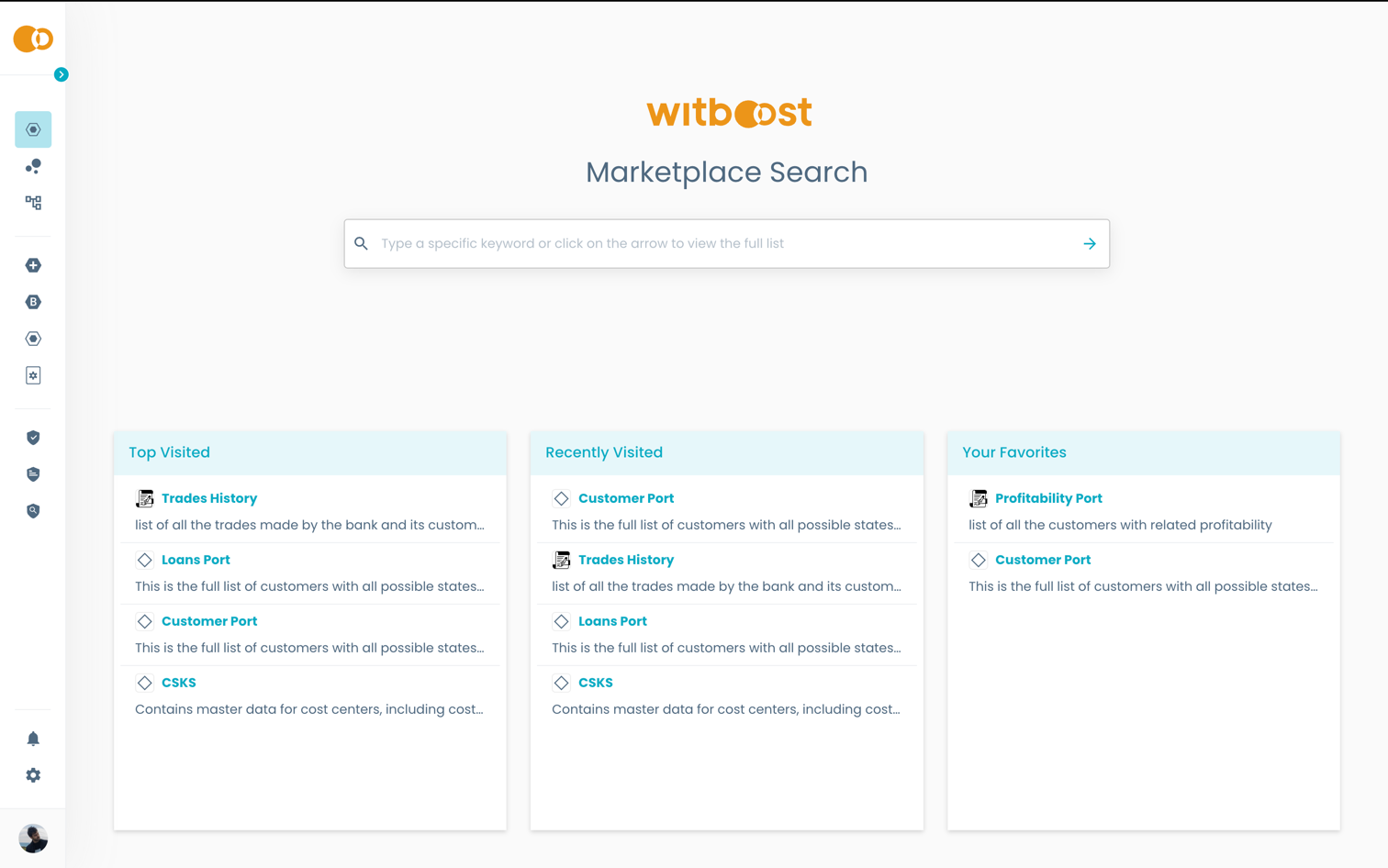The height and width of the screenshot is (868, 1388).
Task: Open Customer Port in Recently Visited
Action: pyautogui.click(x=625, y=498)
